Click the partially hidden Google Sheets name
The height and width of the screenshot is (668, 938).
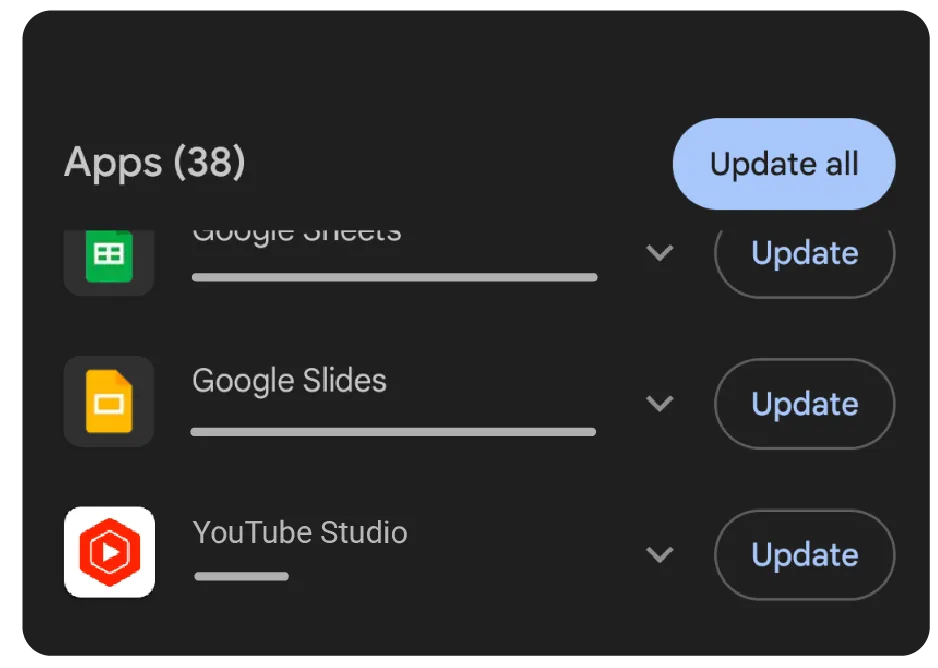click(296, 236)
